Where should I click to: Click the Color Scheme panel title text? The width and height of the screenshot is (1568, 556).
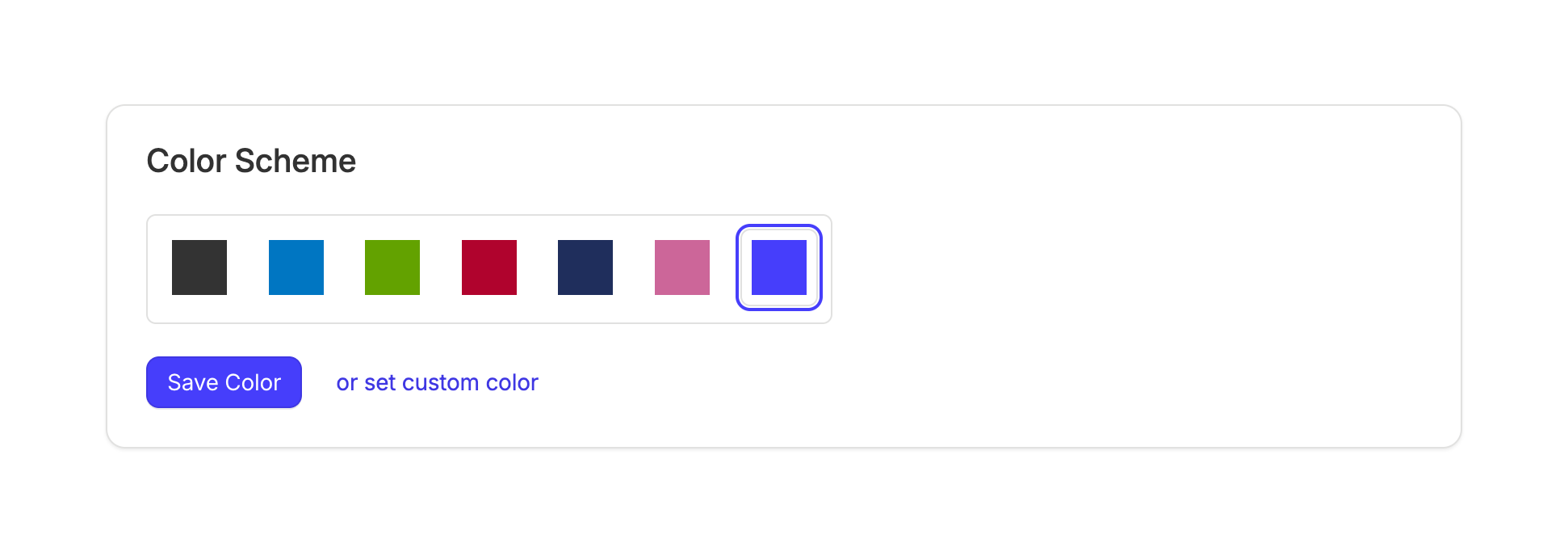click(251, 161)
